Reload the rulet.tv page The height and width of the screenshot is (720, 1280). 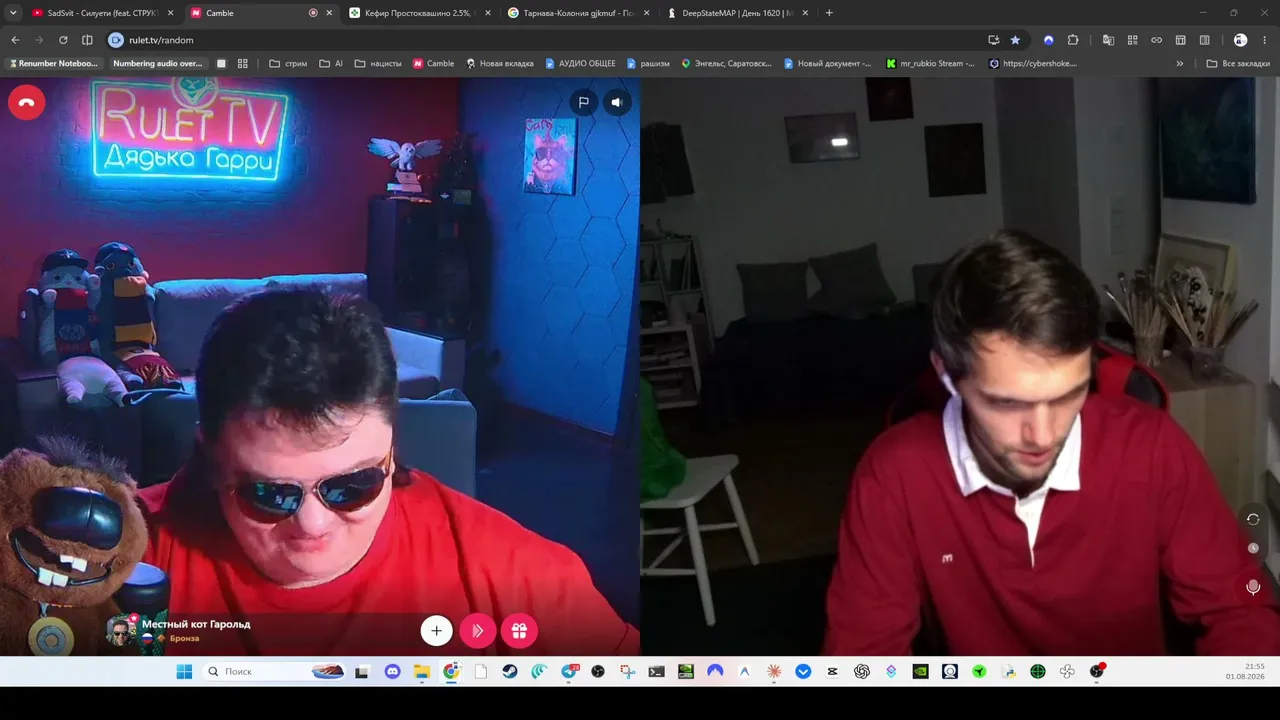[x=63, y=40]
